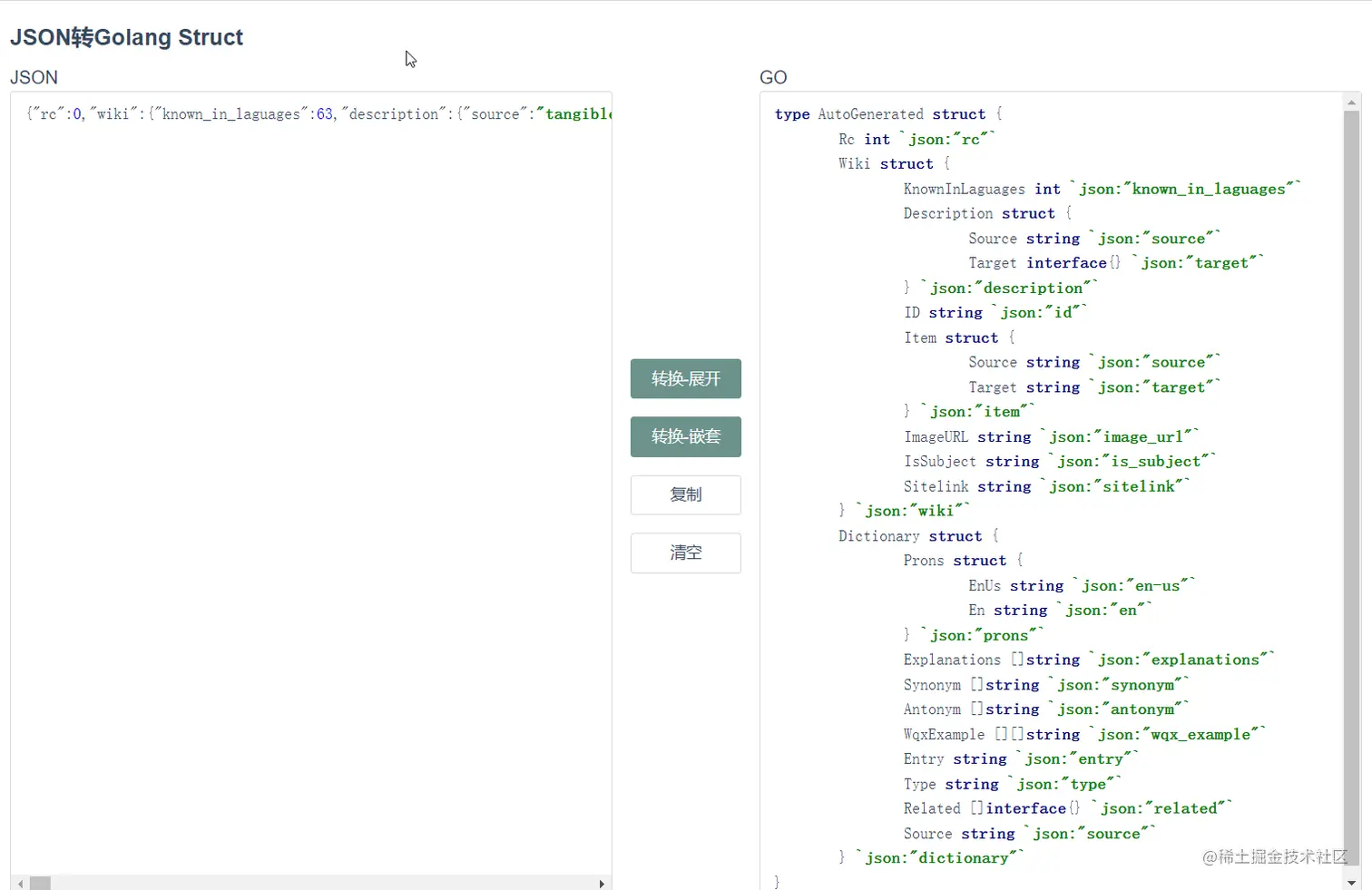Click the 'Entry string' field line
1372x890 pixels.
point(1021,759)
